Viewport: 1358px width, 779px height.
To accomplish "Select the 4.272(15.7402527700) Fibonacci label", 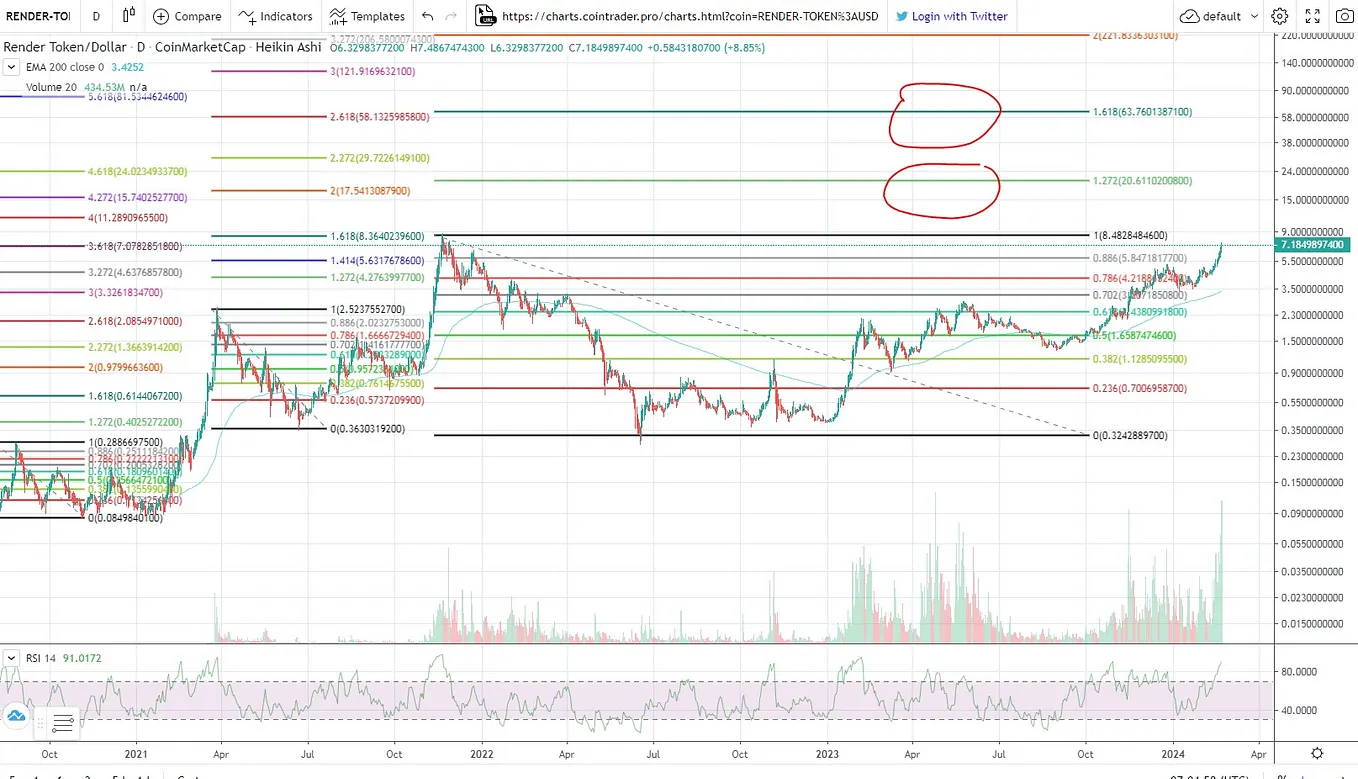I will pyautogui.click(x=137, y=198).
